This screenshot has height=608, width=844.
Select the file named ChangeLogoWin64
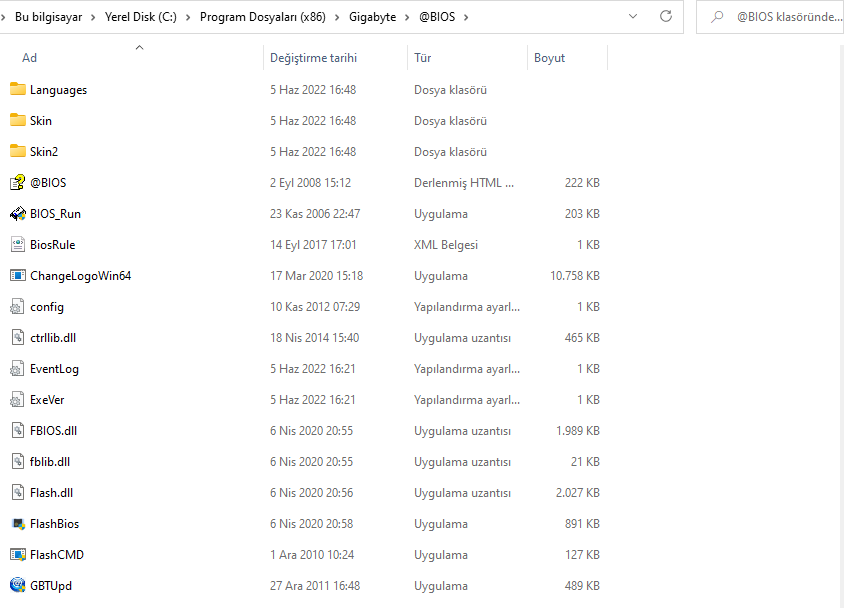point(80,275)
